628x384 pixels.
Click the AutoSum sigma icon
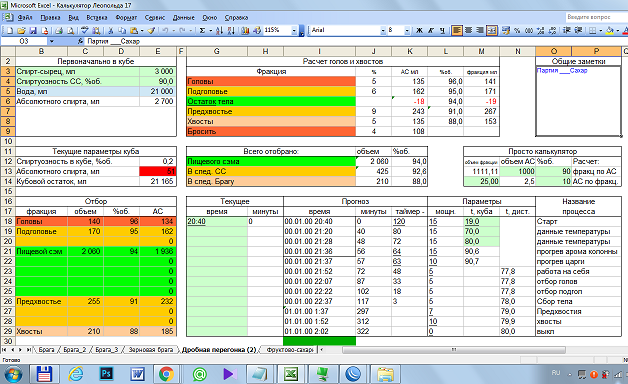tap(203, 30)
